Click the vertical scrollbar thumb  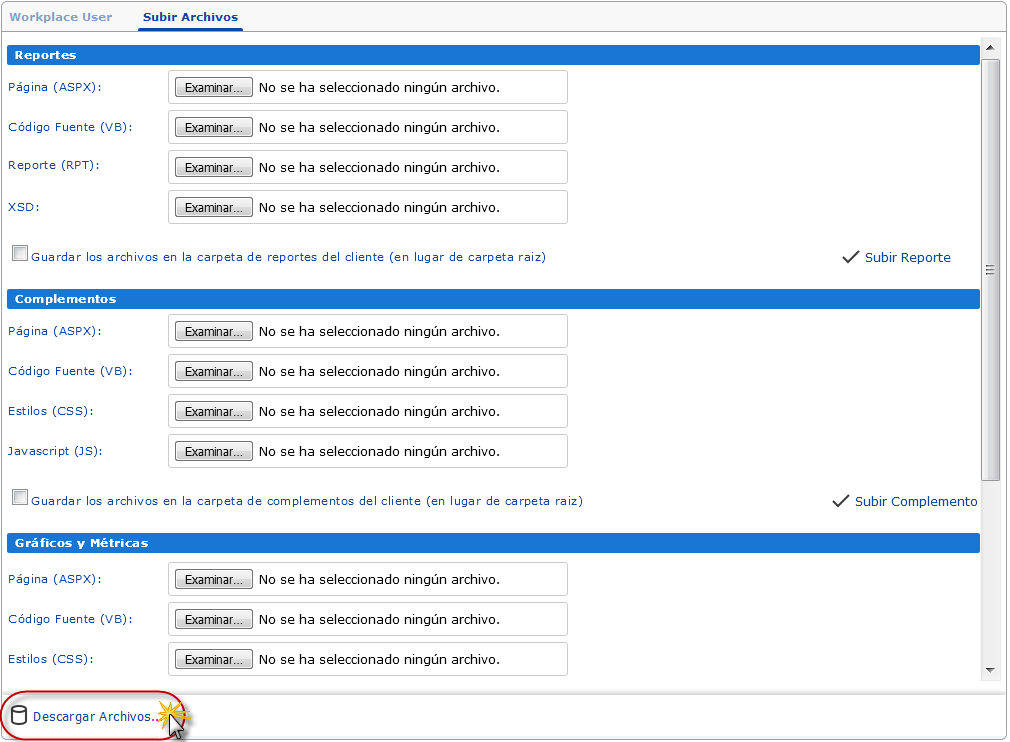[x=990, y=270]
